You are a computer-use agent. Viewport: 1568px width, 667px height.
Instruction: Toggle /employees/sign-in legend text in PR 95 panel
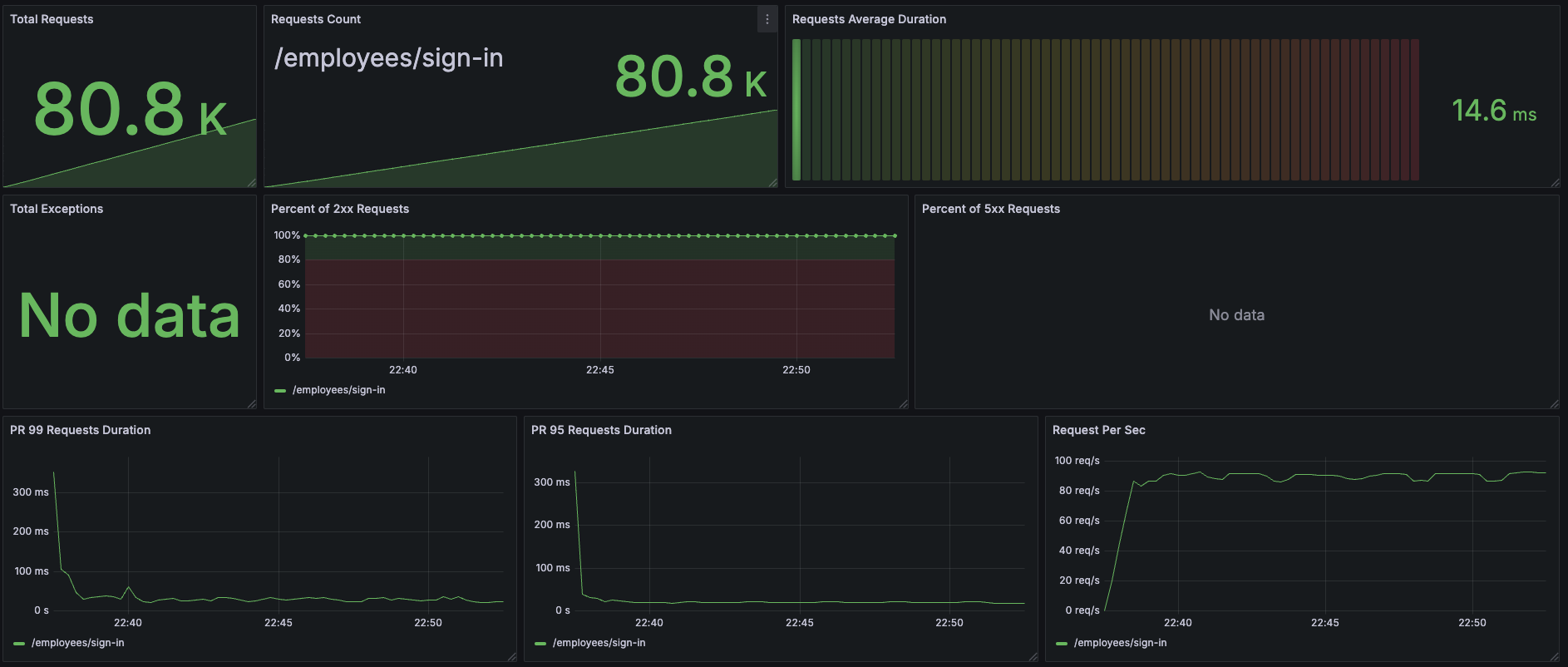coord(599,643)
